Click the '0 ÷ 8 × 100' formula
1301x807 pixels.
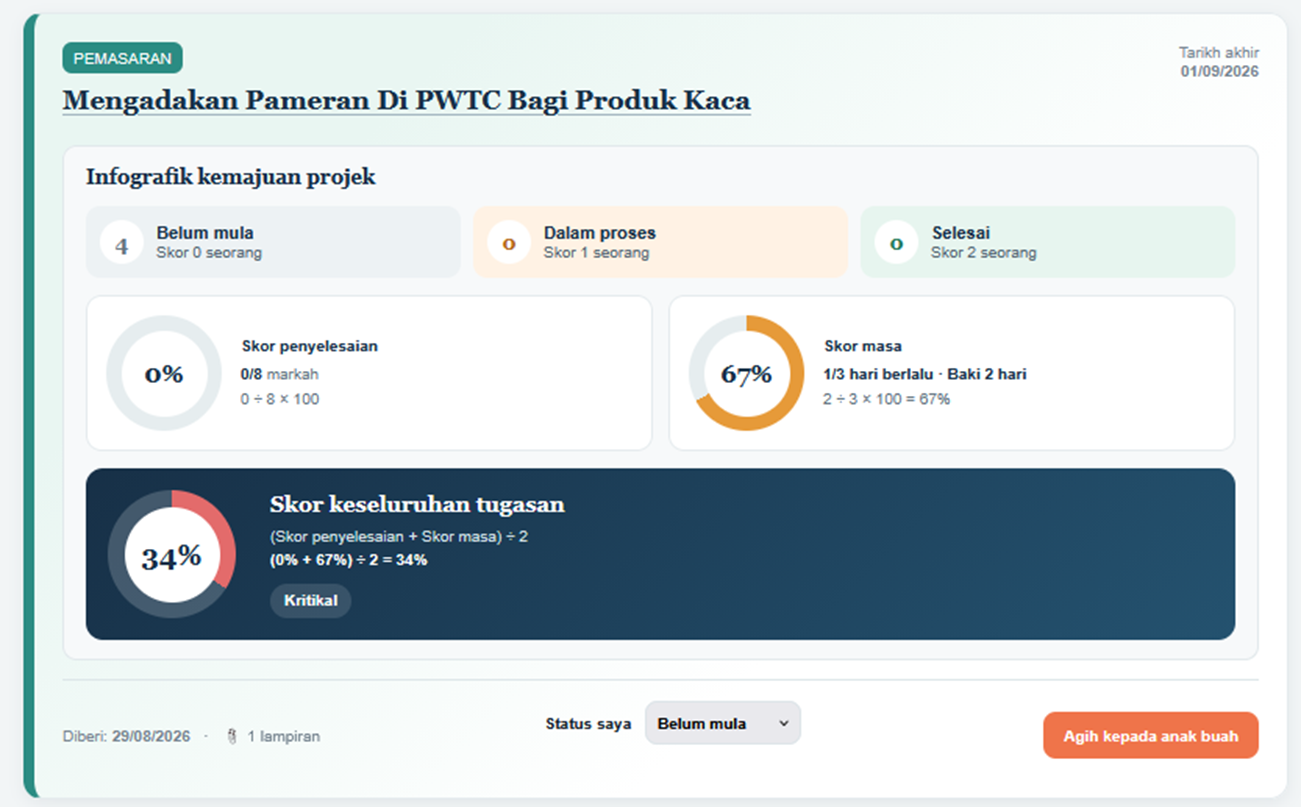tap(281, 399)
